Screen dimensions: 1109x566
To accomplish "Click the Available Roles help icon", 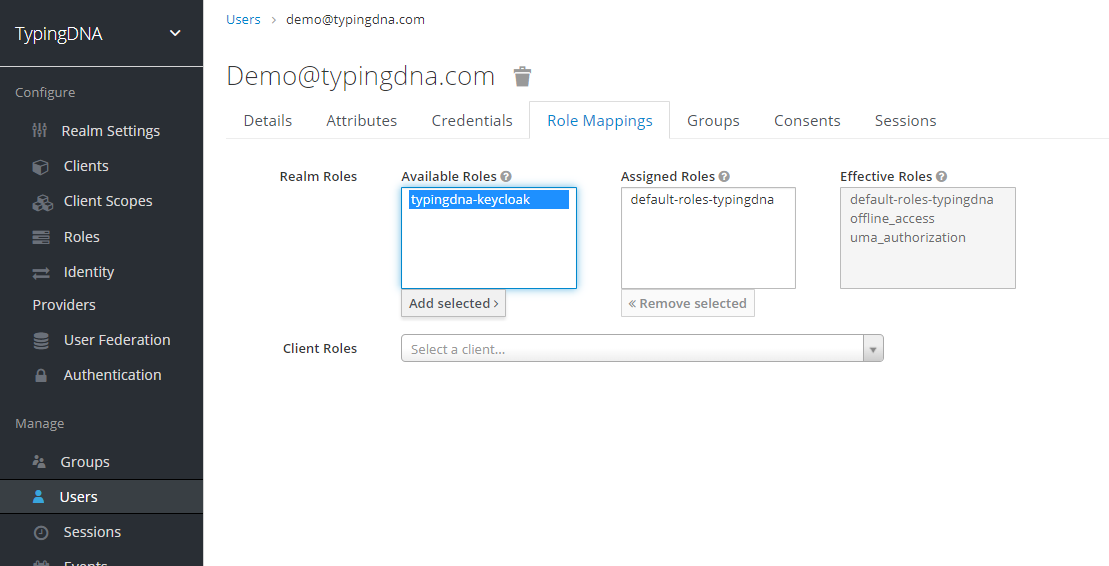I will (x=506, y=177).
